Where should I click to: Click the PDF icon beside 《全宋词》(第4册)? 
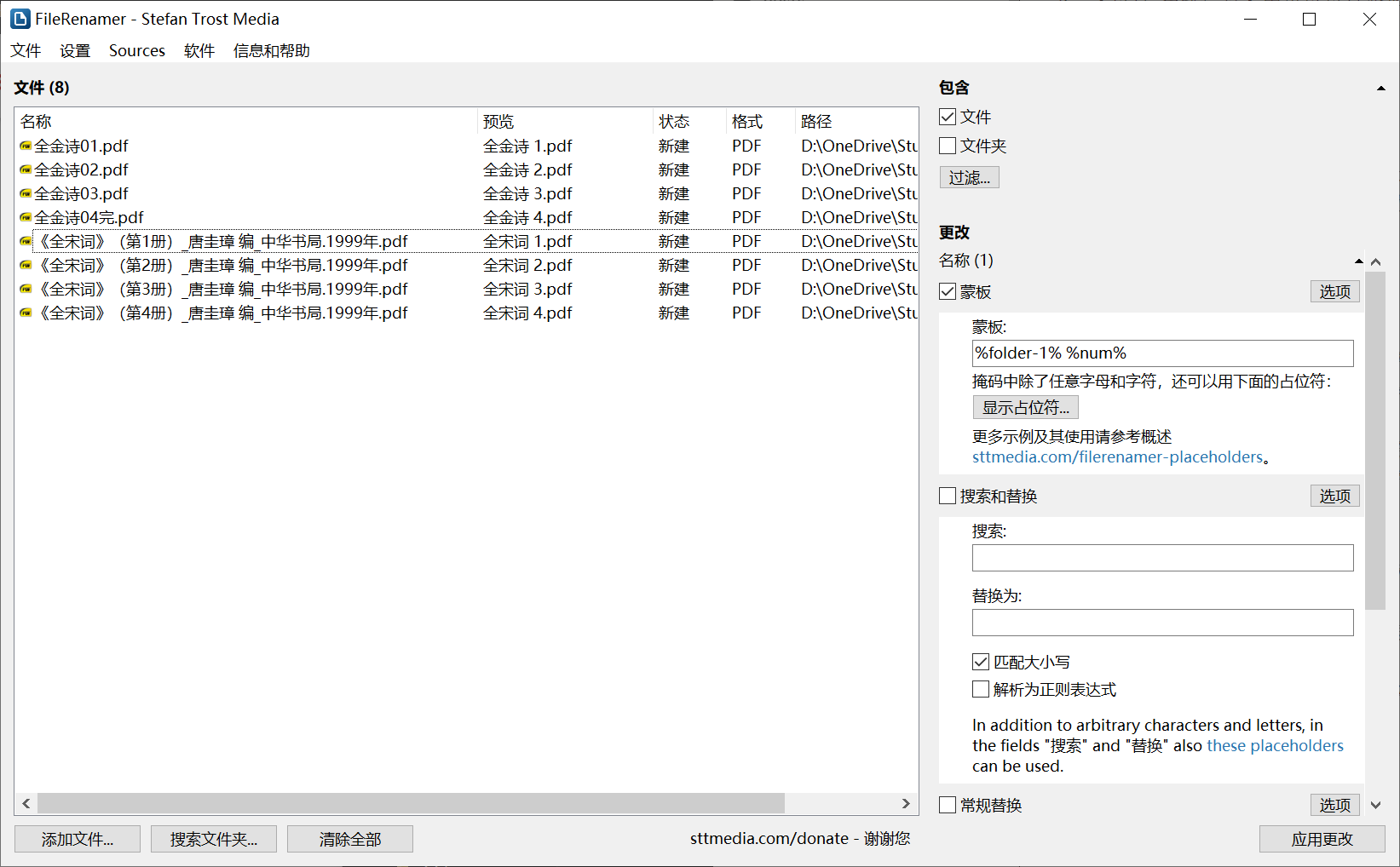(26, 313)
